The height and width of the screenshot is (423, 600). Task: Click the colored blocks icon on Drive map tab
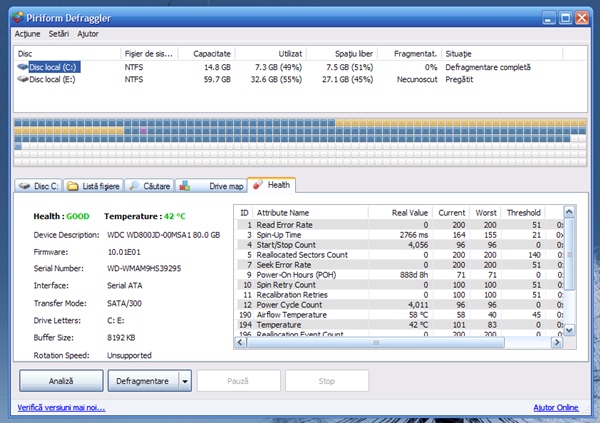pyautogui.click(x=185, y=186)
